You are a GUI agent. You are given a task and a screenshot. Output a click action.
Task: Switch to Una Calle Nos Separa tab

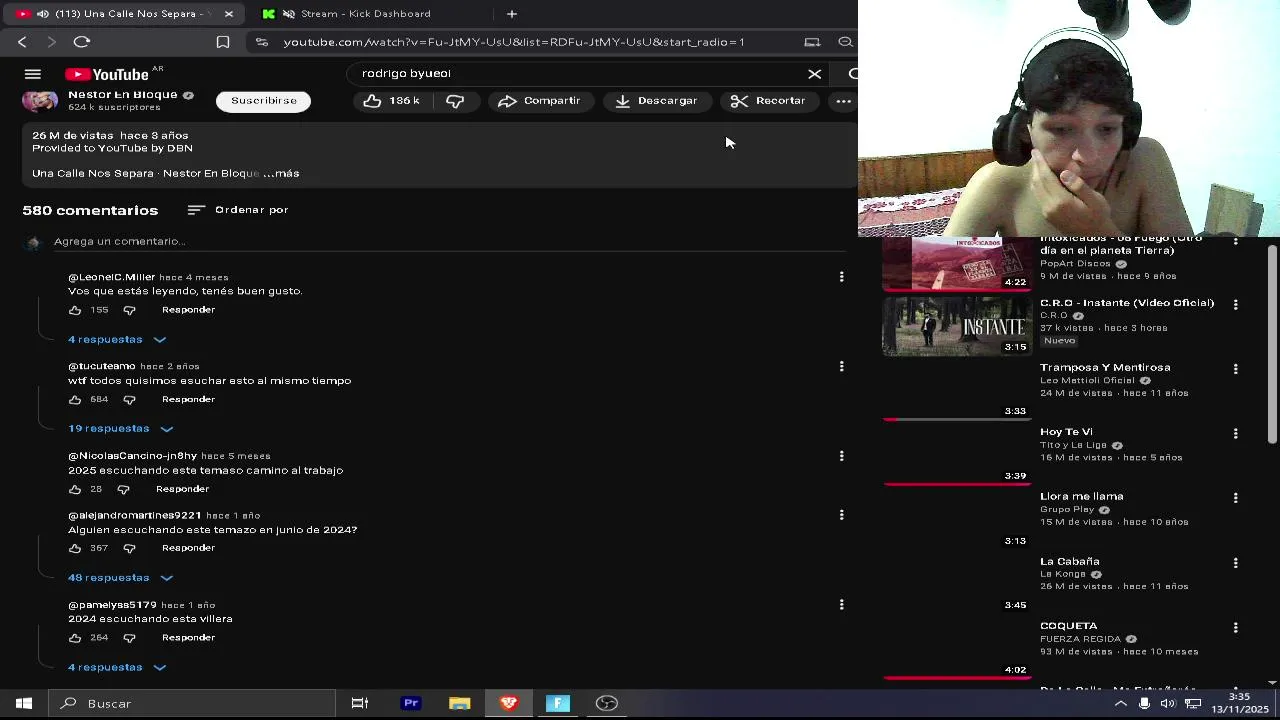click(x=121, y=14)
